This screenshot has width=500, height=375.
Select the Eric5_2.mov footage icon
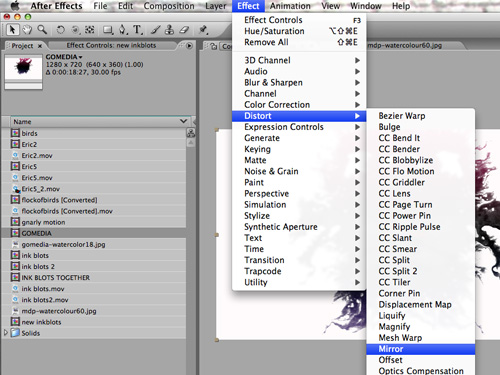15,189
